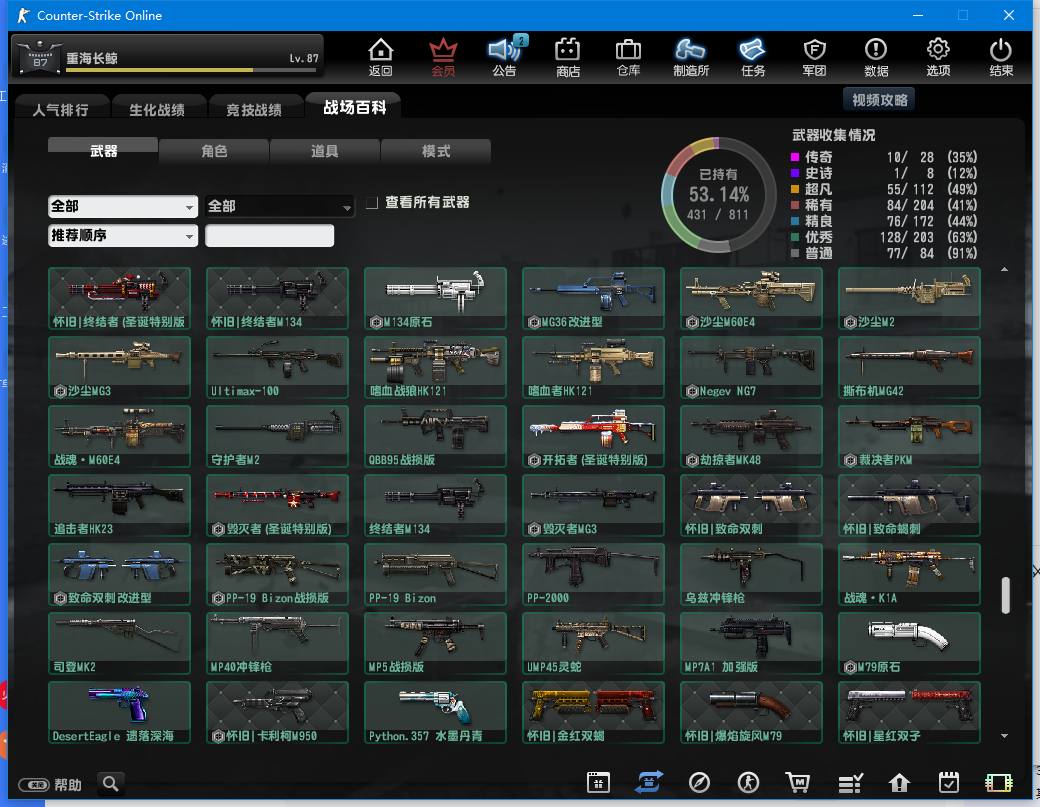Select the 撕布机MG42 weapon card
Viewport: 1040px width, 807px height.
click(x=909, y=367)
